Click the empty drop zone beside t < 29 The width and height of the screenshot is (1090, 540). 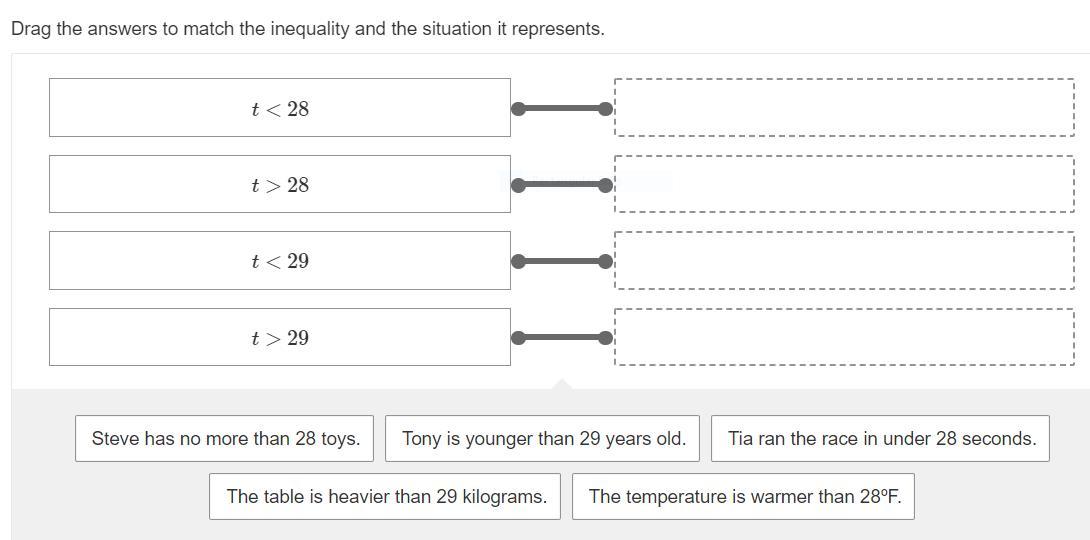point(845,261)
